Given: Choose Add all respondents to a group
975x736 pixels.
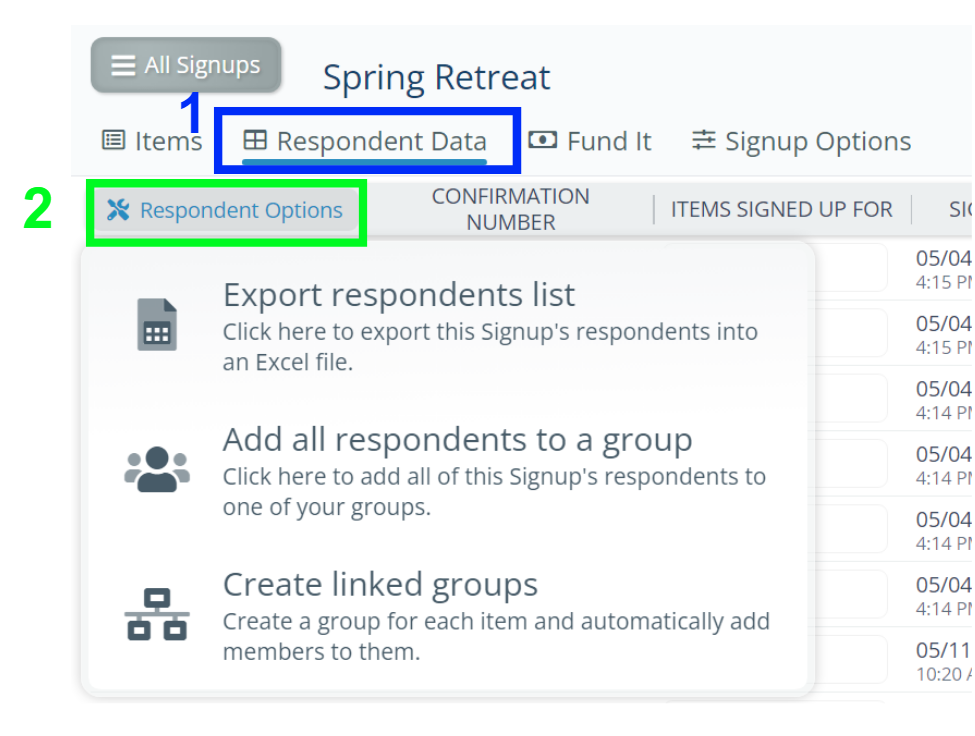Looking at the screenshot, I should point(458,439).
